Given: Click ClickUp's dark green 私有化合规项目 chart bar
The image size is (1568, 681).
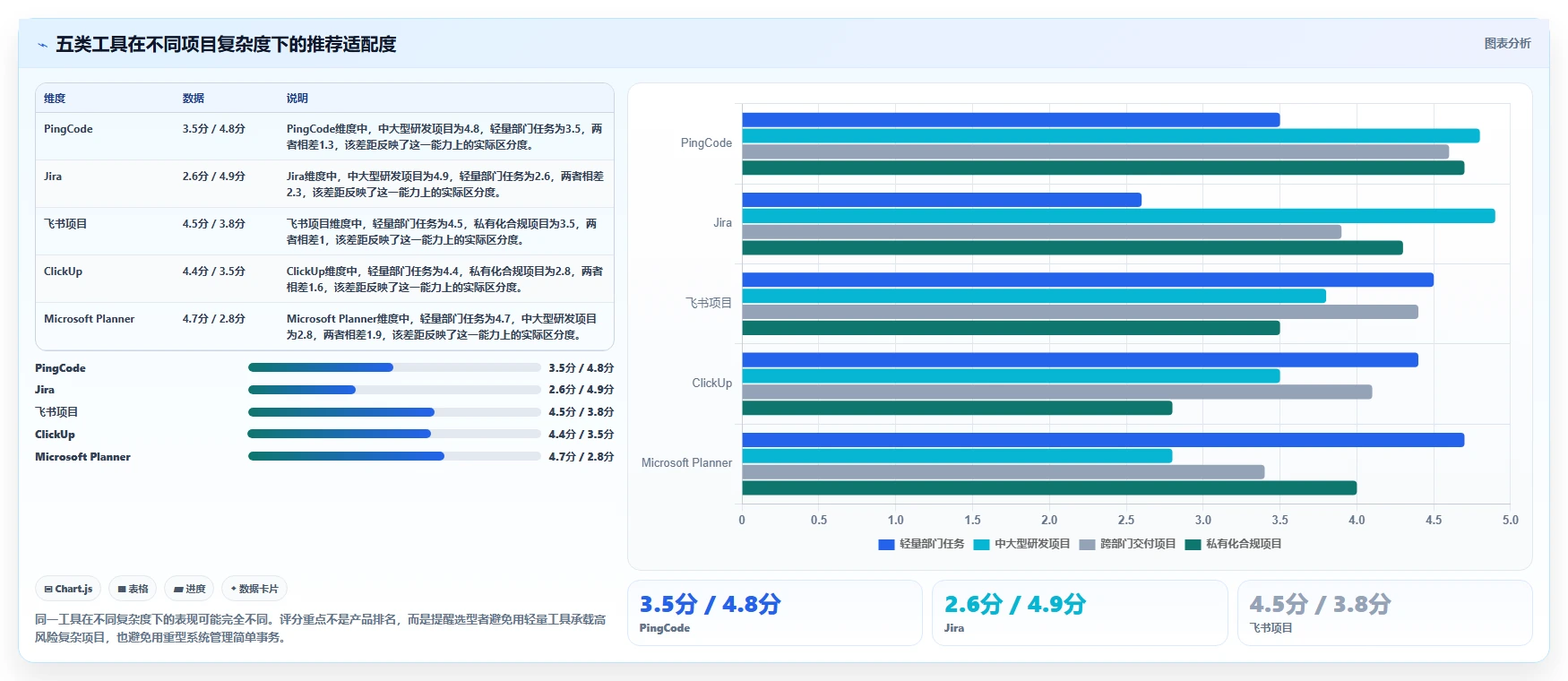Looking at the screenshot, I should tap(957, 408).
